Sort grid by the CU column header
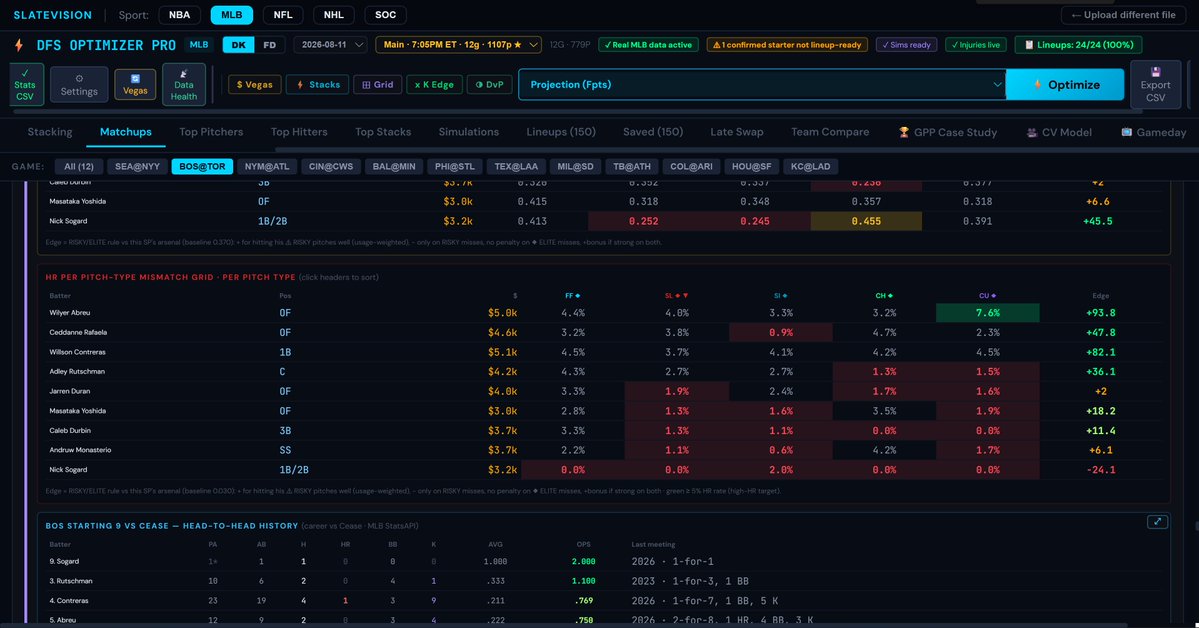The height and width of the screenshot is (628, 1199). [x=987, y=295]
